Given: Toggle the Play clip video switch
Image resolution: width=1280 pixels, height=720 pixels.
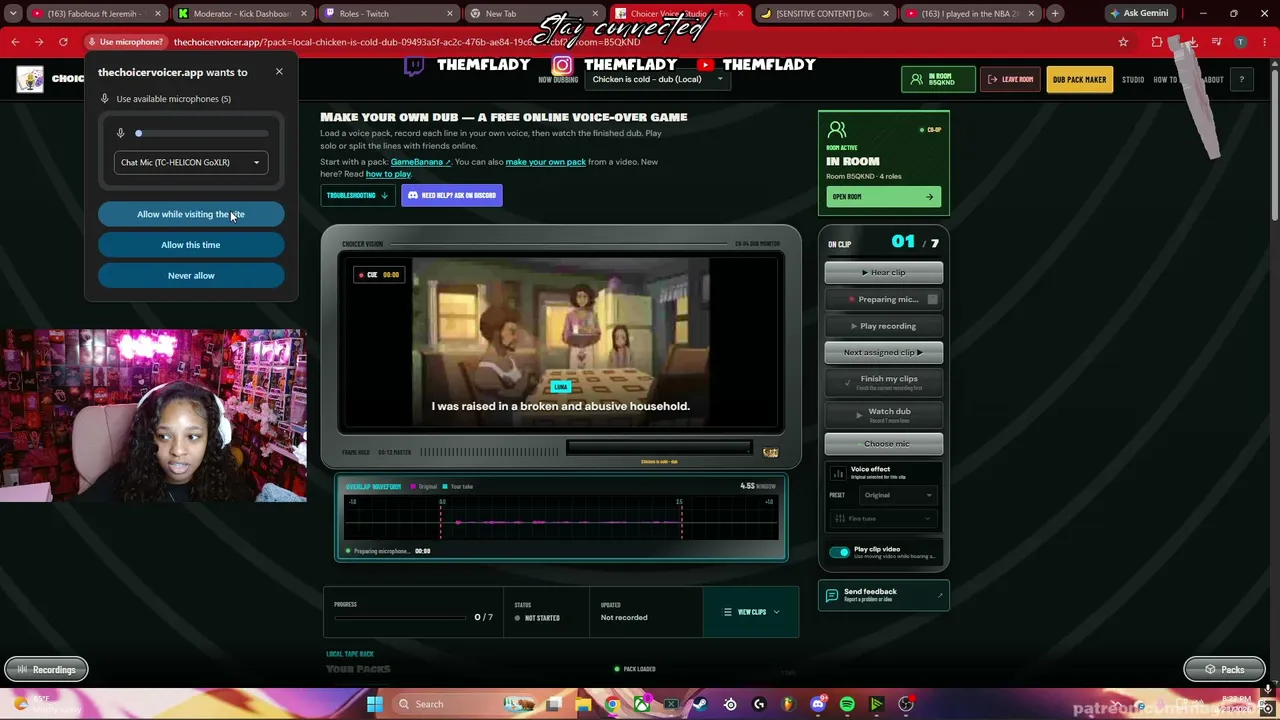Looking at the screenshot, I should point(839,552).
